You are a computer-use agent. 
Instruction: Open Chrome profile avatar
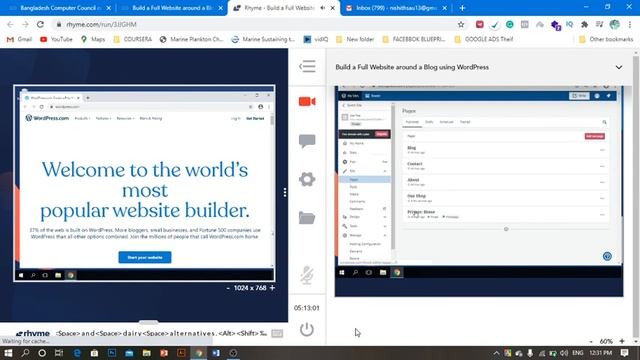[x=615, y=24]
